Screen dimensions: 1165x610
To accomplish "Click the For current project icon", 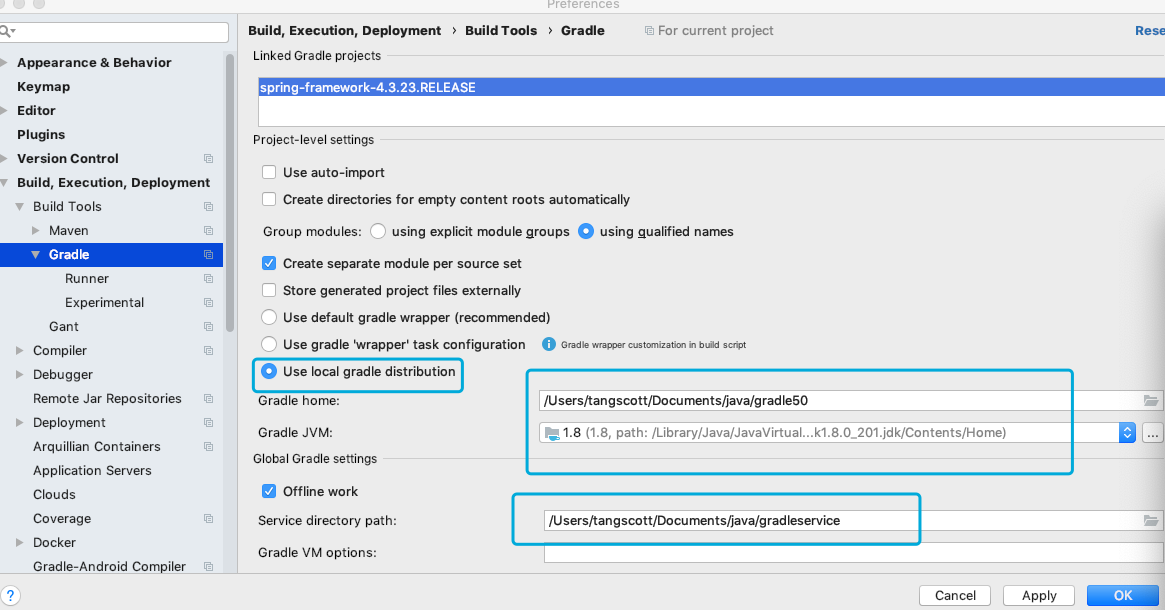I will pyautogui.click(x=651, y=30).
